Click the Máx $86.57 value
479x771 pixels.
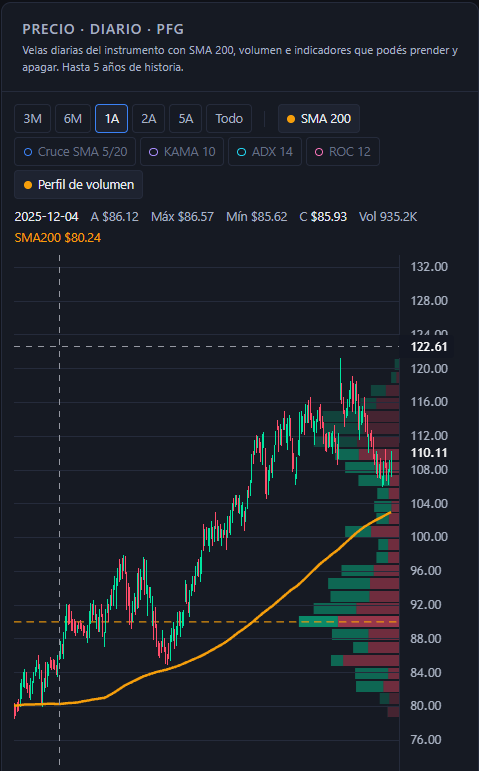click(x=182, y=217)
